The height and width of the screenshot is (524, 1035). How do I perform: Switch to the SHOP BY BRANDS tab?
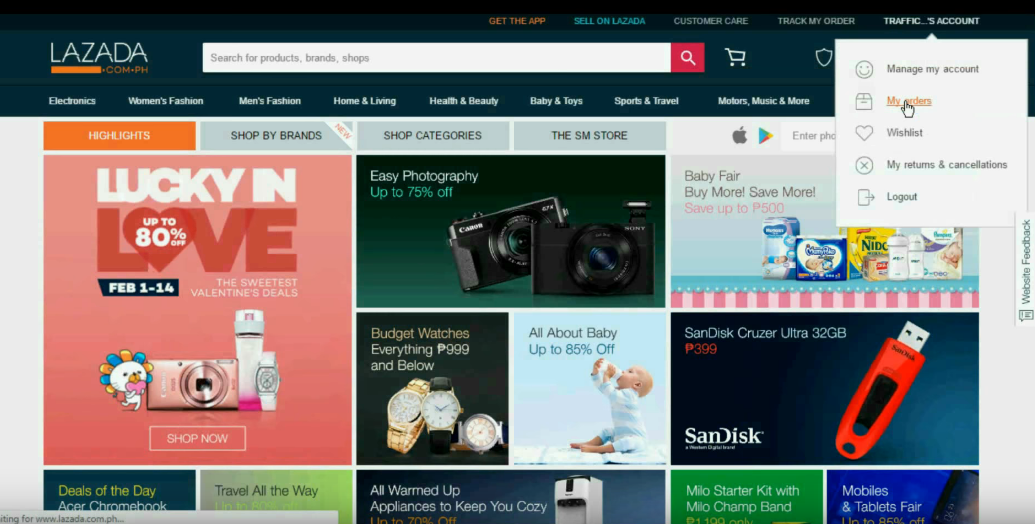(276, 135)
